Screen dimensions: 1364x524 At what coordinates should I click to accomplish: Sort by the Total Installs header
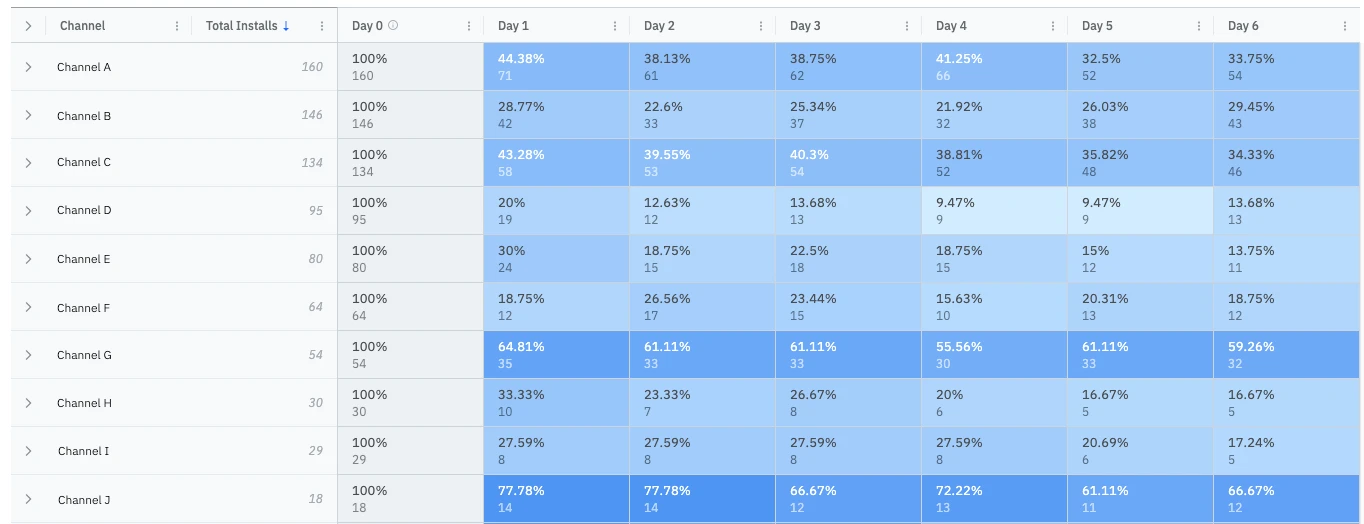point(241,26)
